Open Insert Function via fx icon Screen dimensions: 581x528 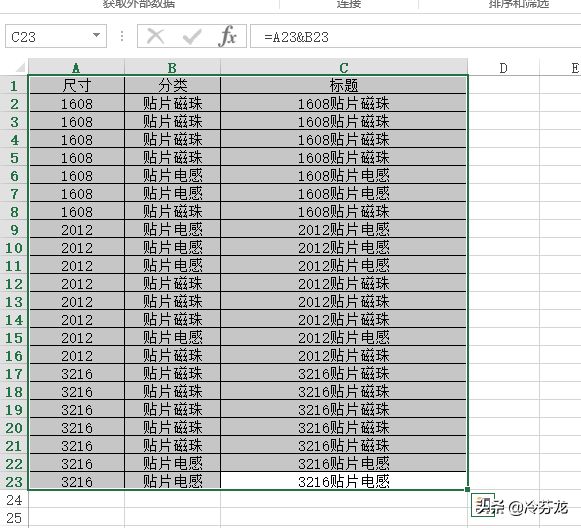(227, 36)
